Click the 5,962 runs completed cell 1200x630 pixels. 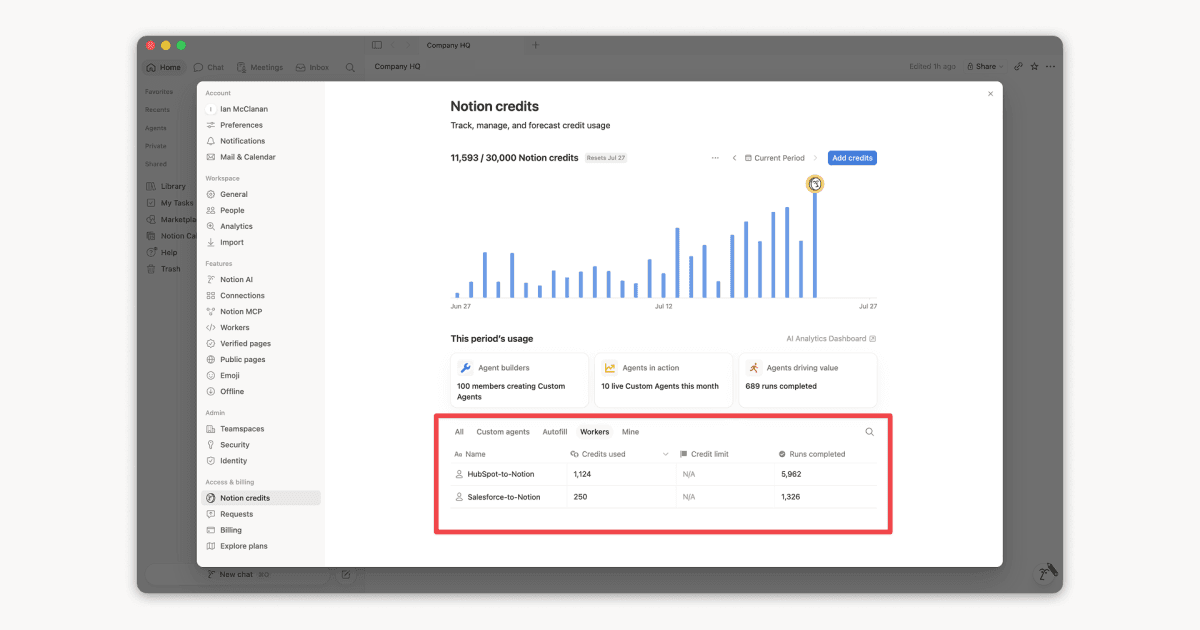[823, 474]
